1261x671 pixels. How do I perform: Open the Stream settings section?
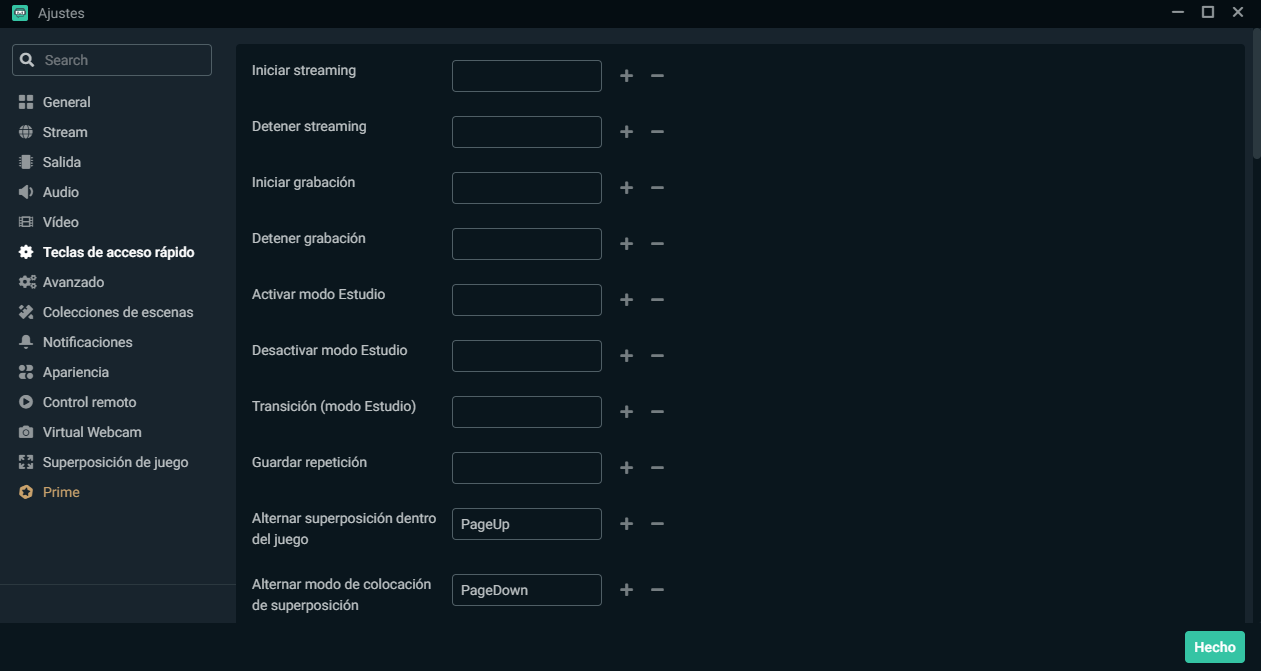tap(63, 131)
